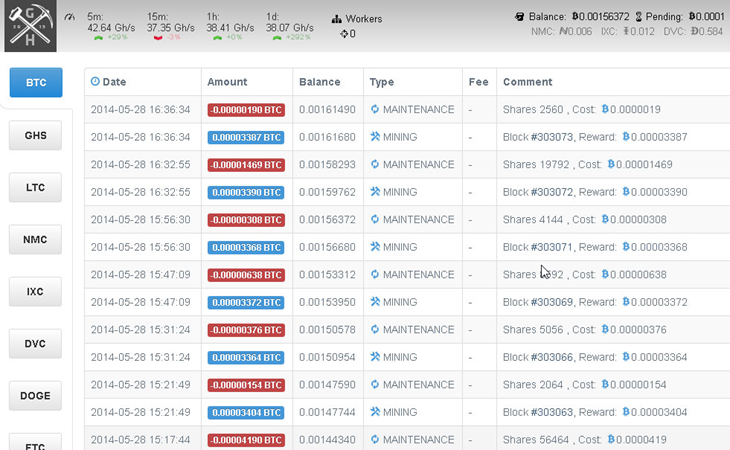Click the Fee column header
The image size is (730, 450).
coord(479,82)
